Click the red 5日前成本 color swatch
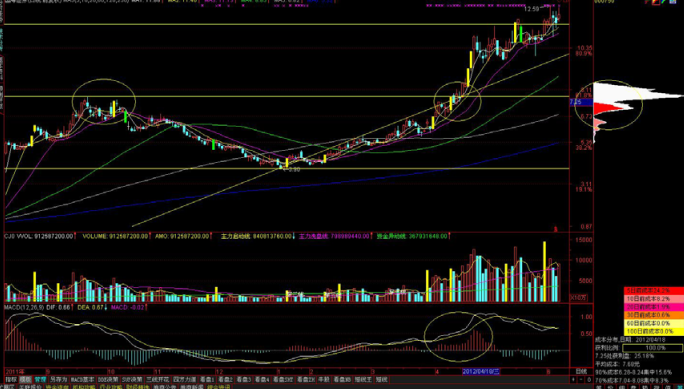Viewport: 684px width, 389px height. click(653, 290)
